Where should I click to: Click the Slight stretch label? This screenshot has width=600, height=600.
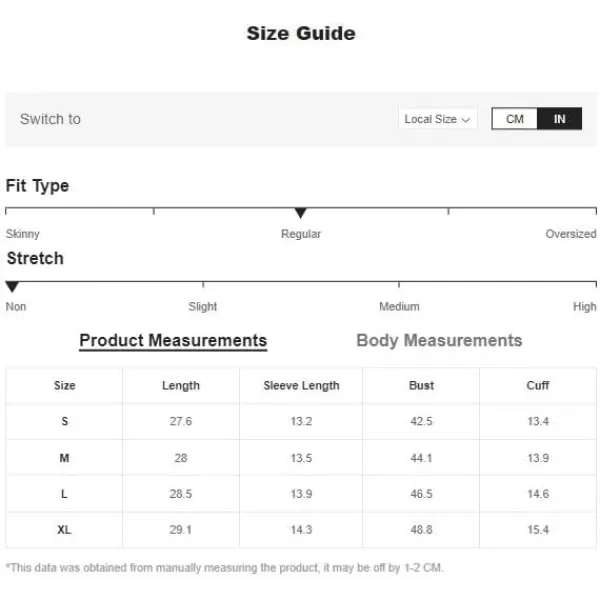202,307
